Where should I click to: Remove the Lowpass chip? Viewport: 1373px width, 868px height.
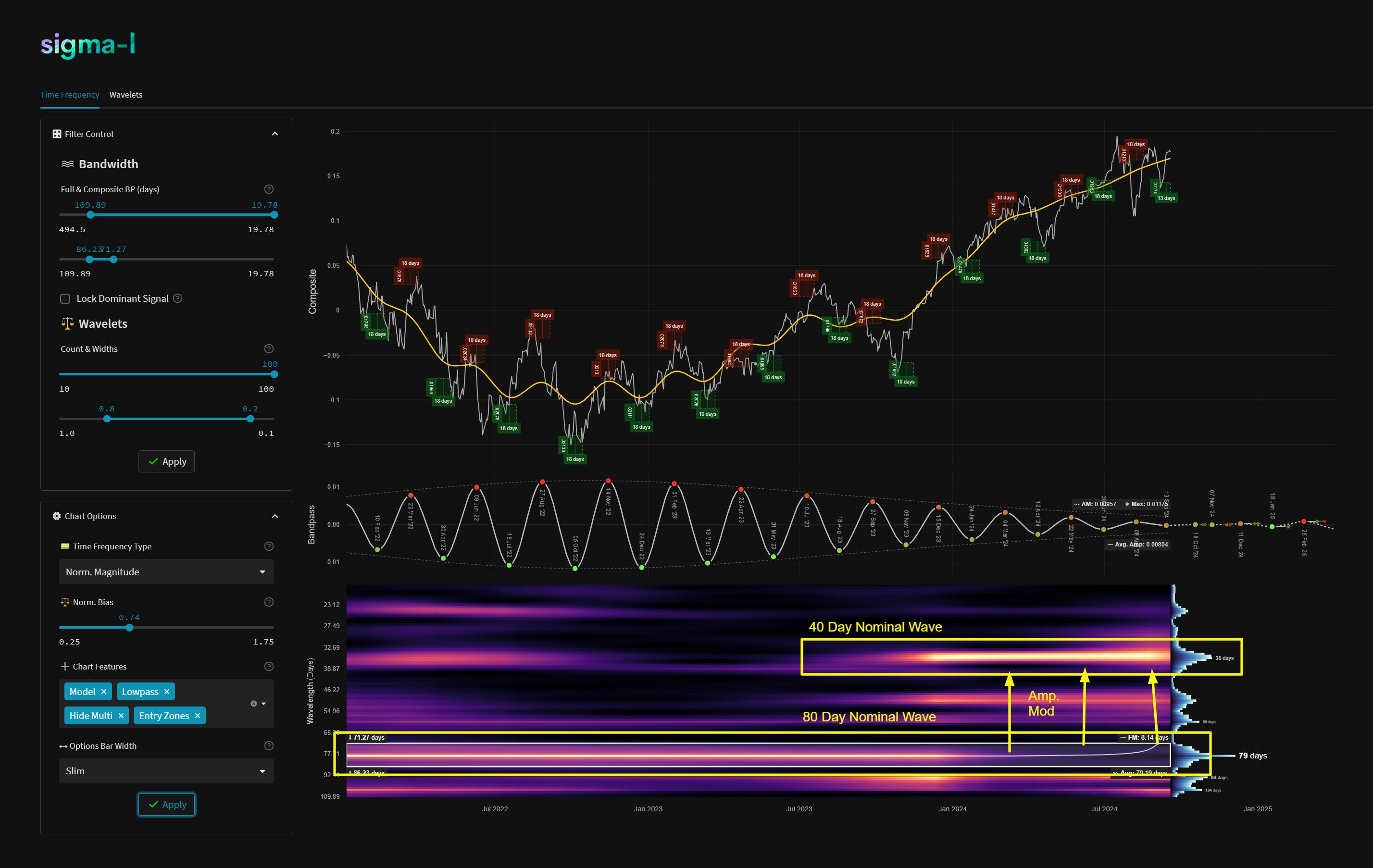coord(166,692)
